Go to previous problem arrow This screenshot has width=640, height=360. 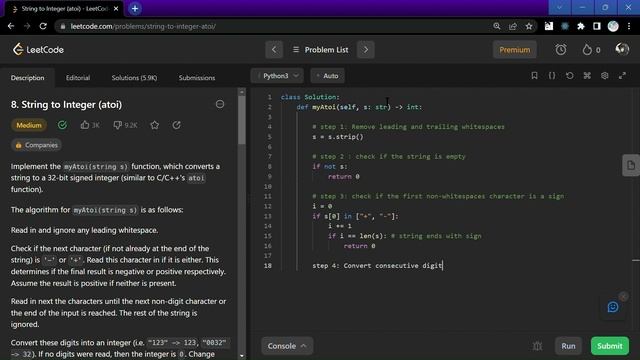pos(274,50)
